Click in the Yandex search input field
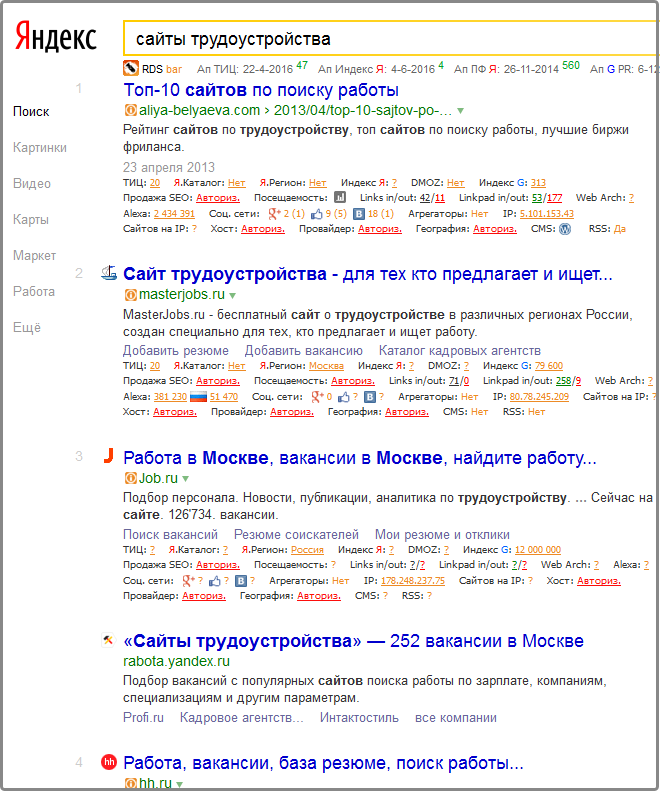This screenshot has width=660, height=791. (390, 39)
